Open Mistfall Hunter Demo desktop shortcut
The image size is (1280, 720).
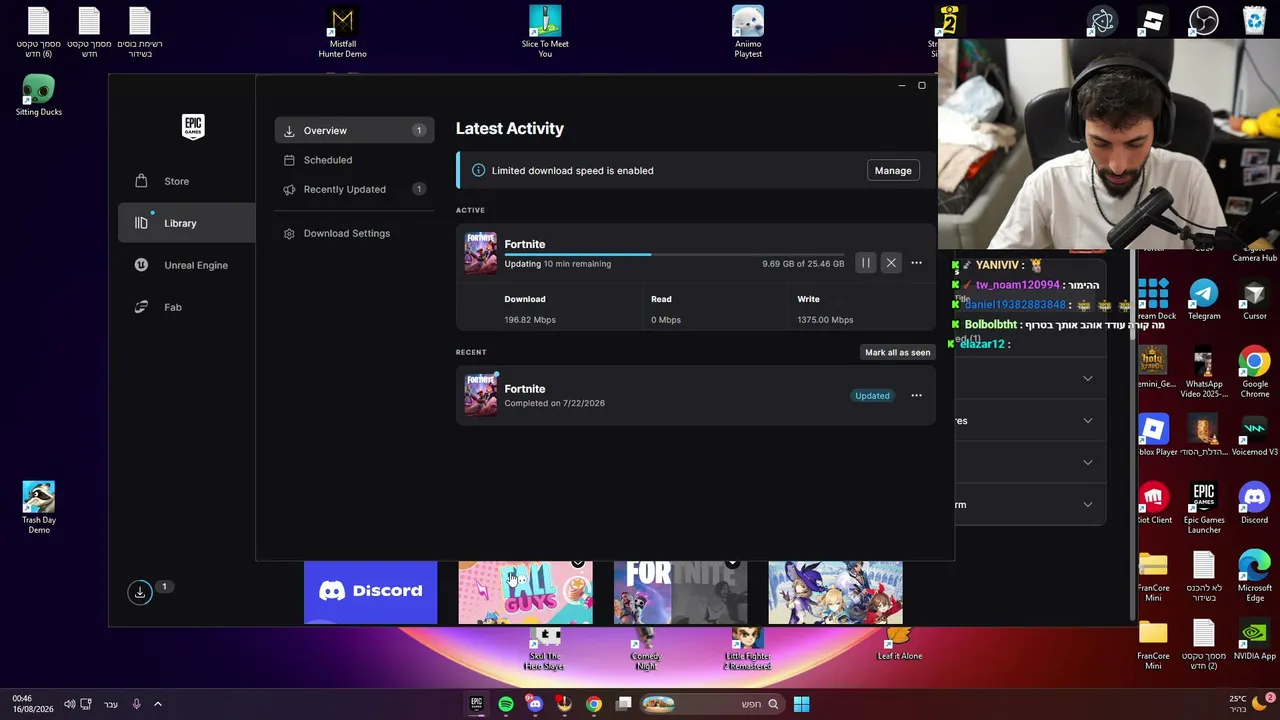(x=342, y=32)
